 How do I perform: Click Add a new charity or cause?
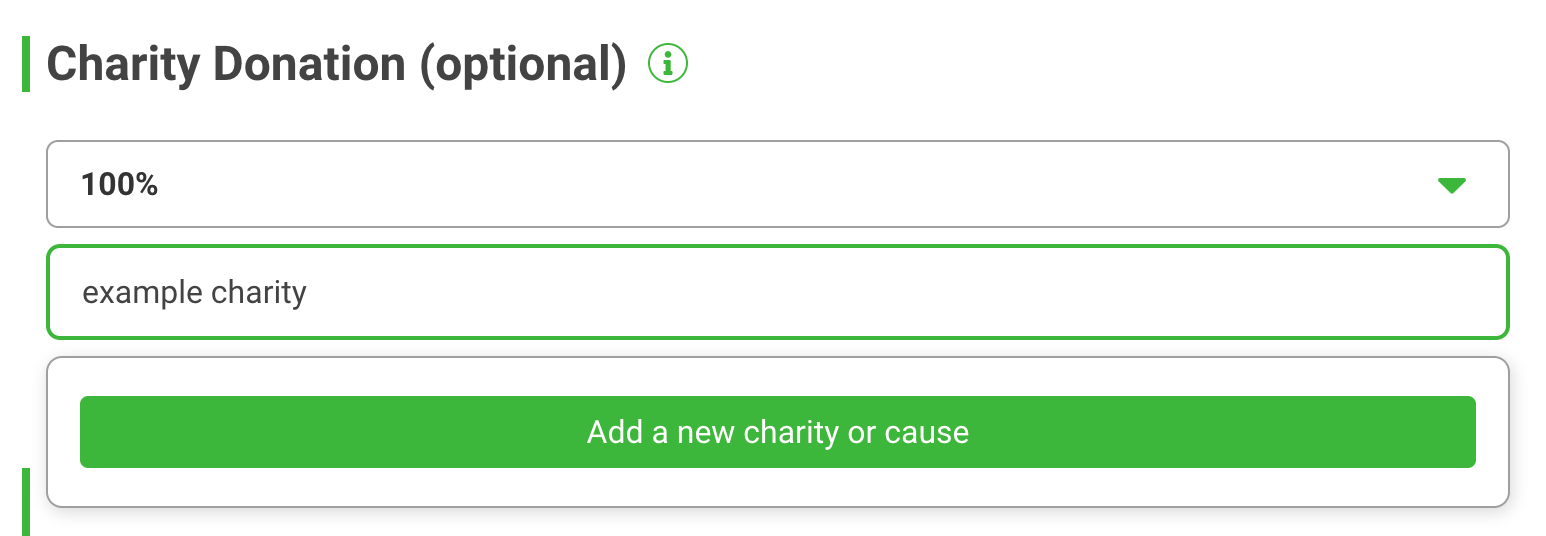pyautogui.click(x=777, y=432)
